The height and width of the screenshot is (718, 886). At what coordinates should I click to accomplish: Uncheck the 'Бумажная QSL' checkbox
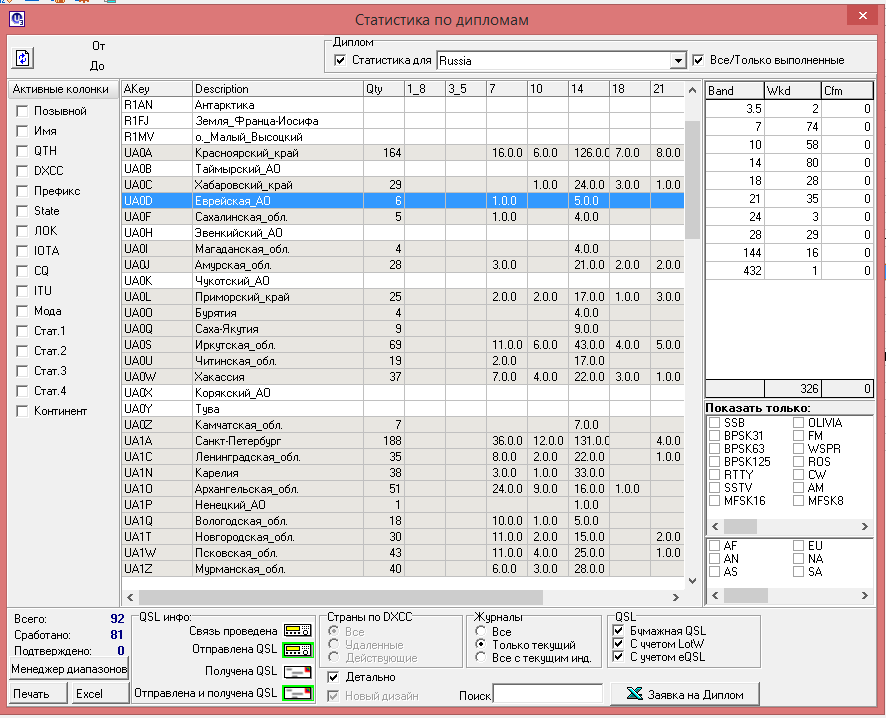618,631
